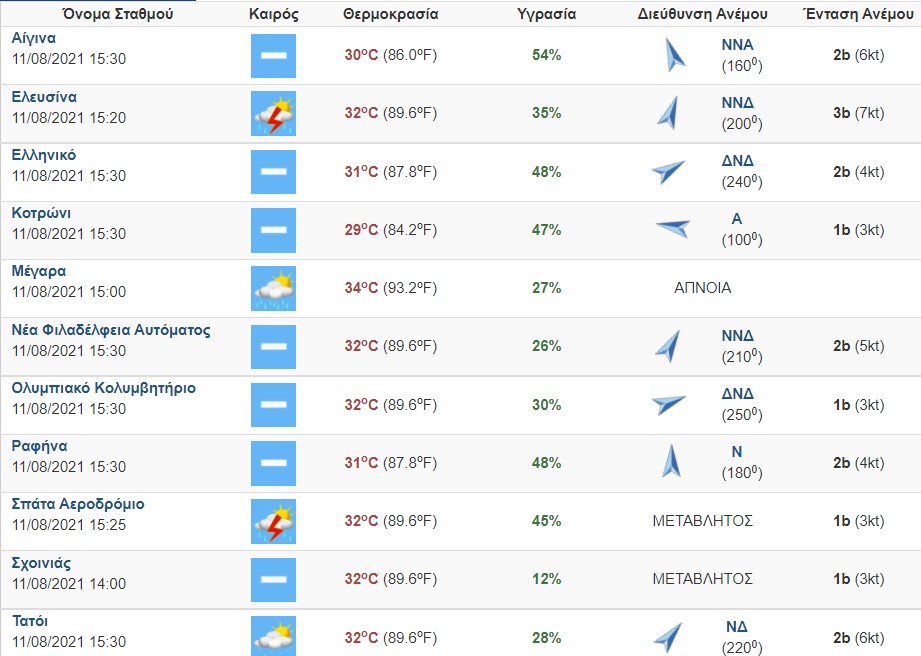
Task: Click the Σχοινιάς weather condition icon
Action: tap(273, 579)
